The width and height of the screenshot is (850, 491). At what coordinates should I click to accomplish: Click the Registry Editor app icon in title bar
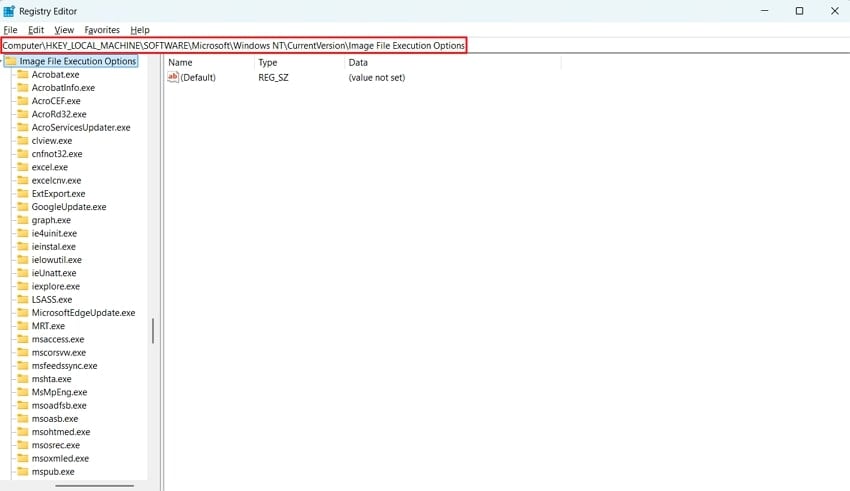pos(9,11)
